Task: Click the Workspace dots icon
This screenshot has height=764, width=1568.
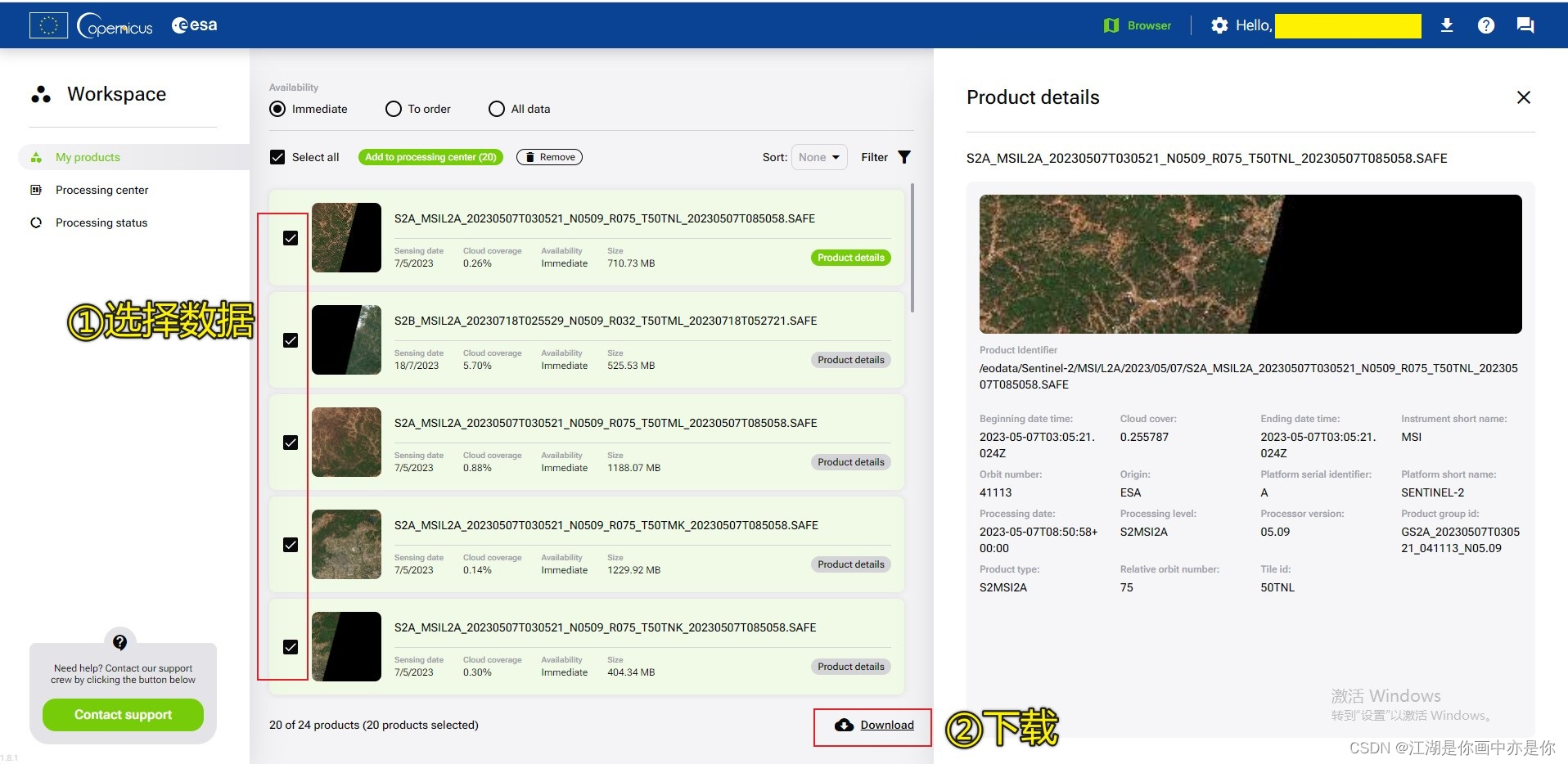Action: pyautogui.click(x=41, y=95)
